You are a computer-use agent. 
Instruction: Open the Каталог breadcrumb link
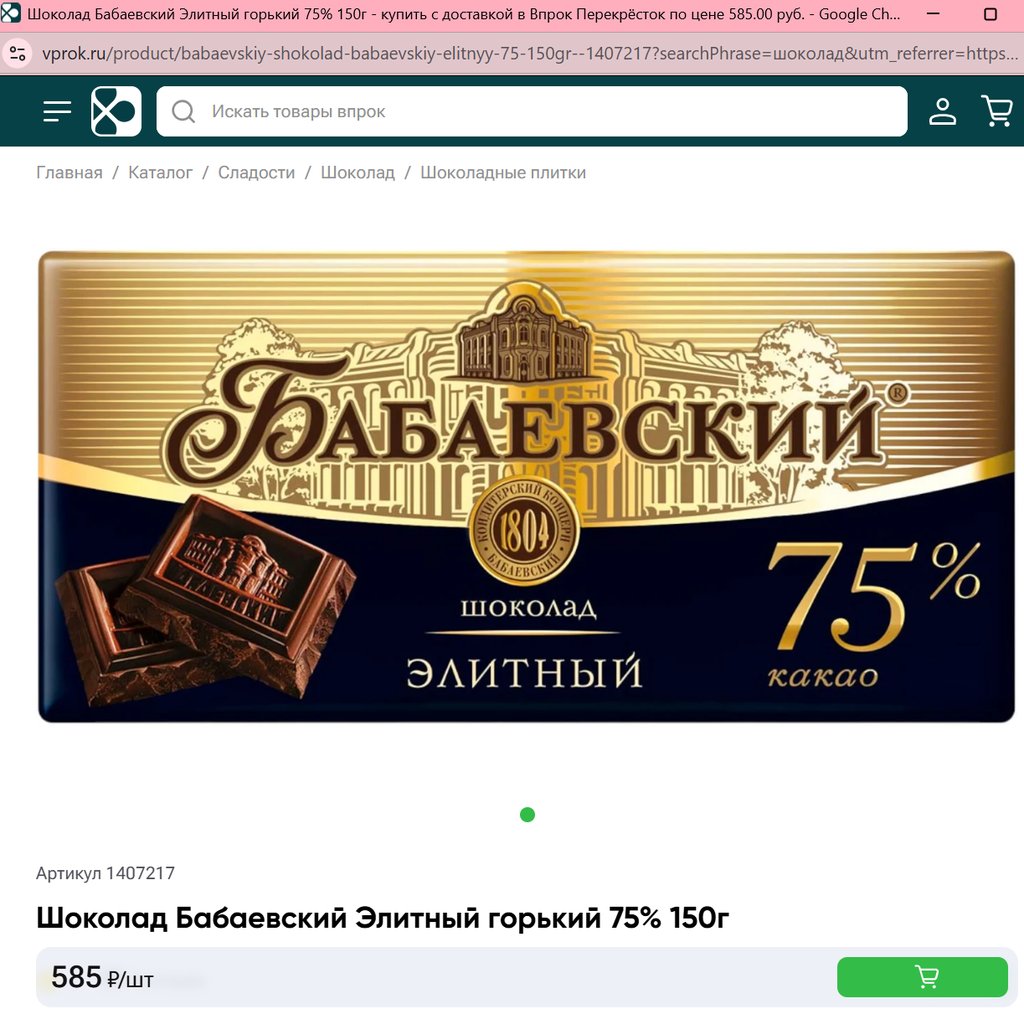(160, 173)
